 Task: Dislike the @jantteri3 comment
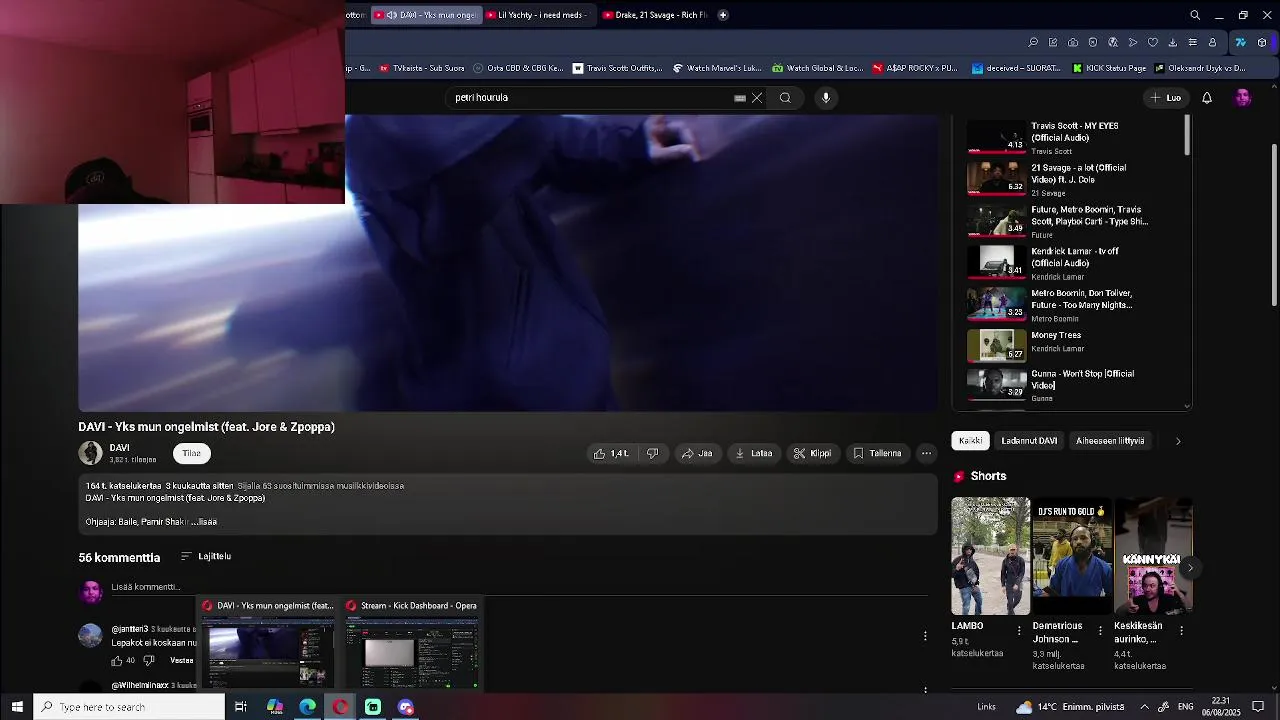coord(149,660)
